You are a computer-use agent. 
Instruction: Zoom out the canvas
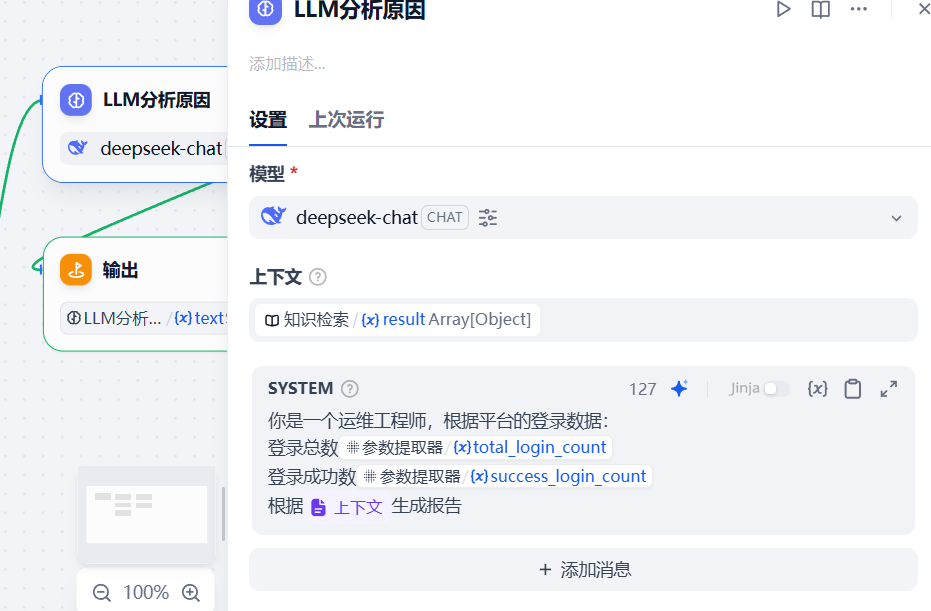(102, 593)
